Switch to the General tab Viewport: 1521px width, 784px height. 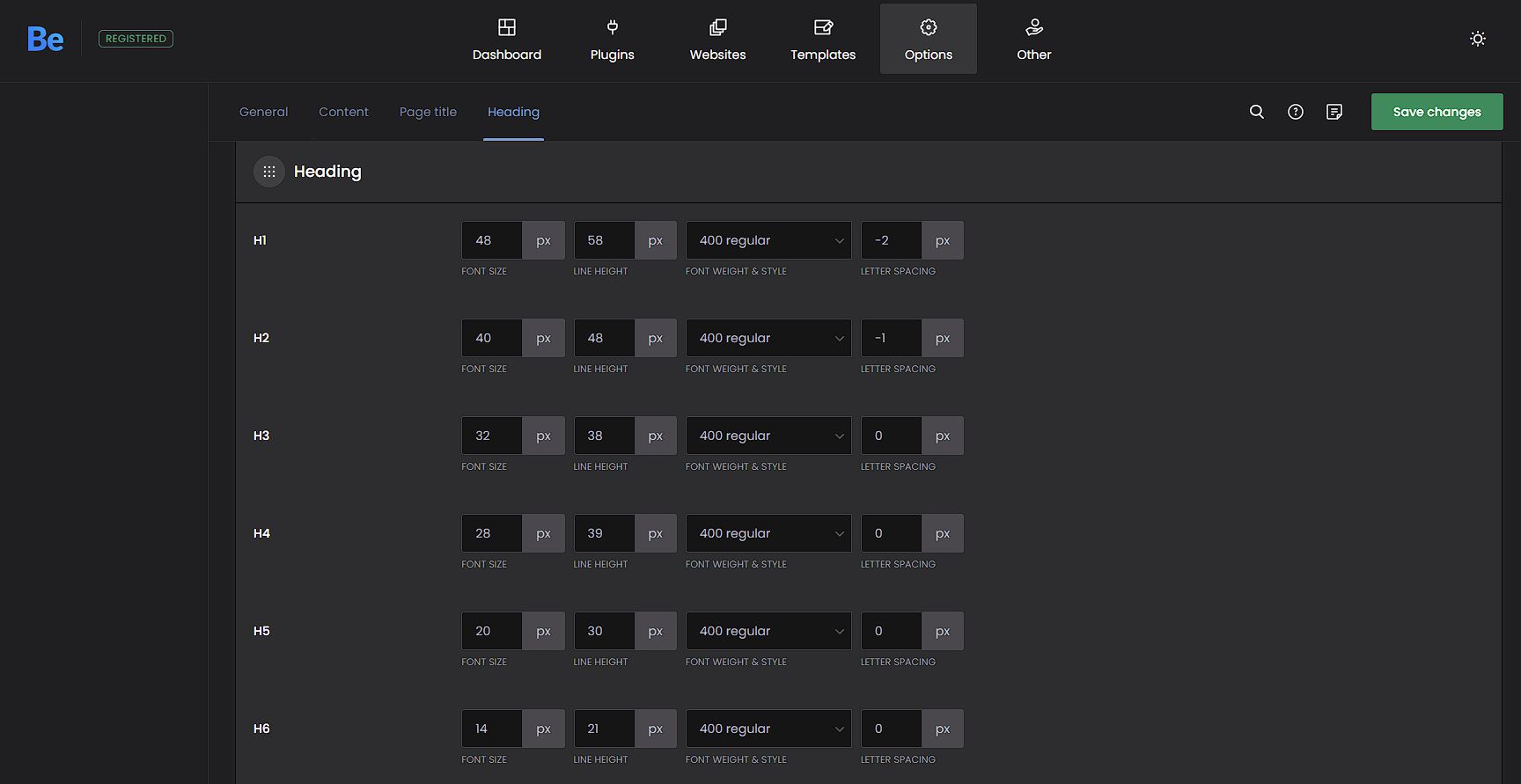[x=263, y=112]
